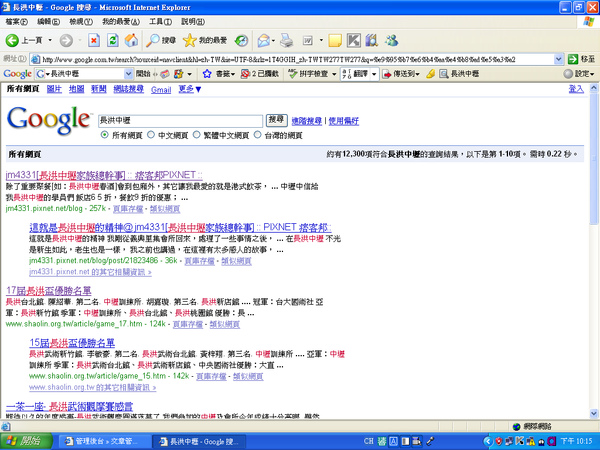Open the 17屆長洪盃優勝名單 result

tap(49, 291)
